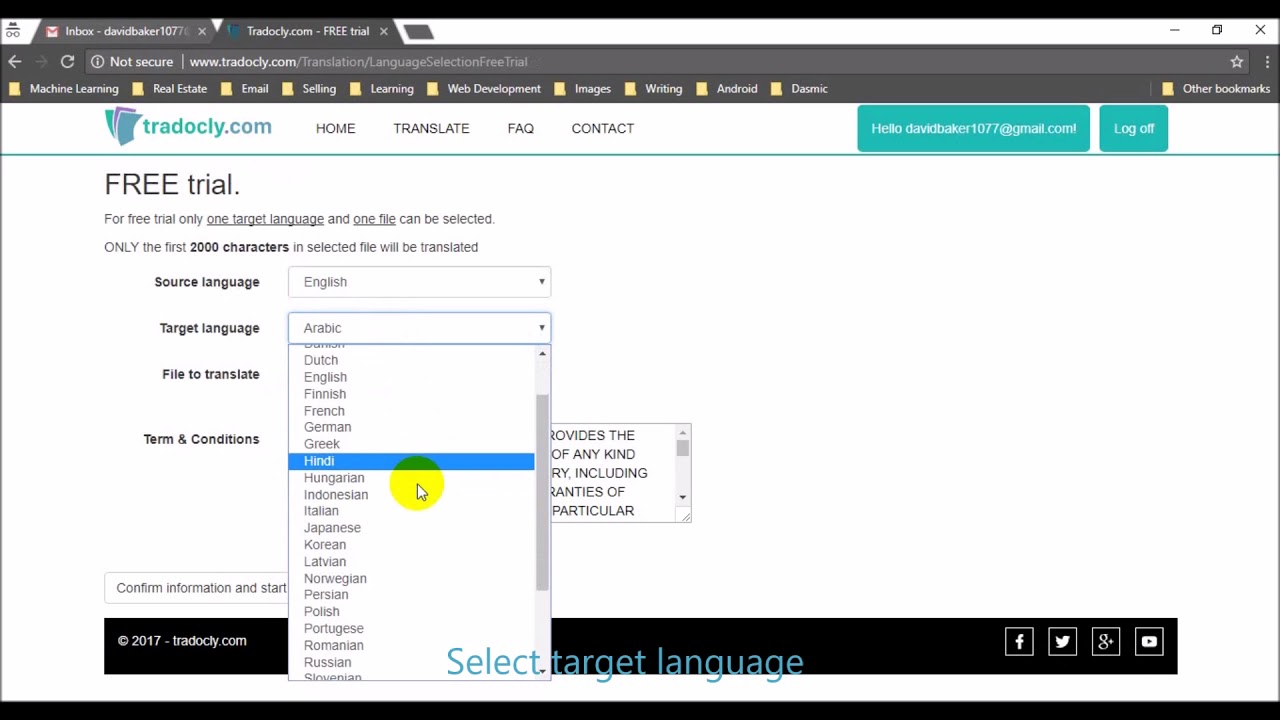Viewport: 1280px width, 720px height.
Task: Close the Inbox Gmail tab
Action: tap(202, 31)
